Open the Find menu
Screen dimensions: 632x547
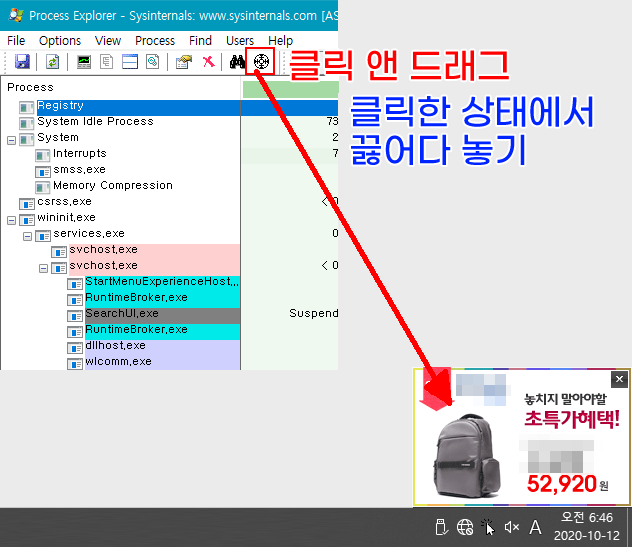click(x=200, y=41)
